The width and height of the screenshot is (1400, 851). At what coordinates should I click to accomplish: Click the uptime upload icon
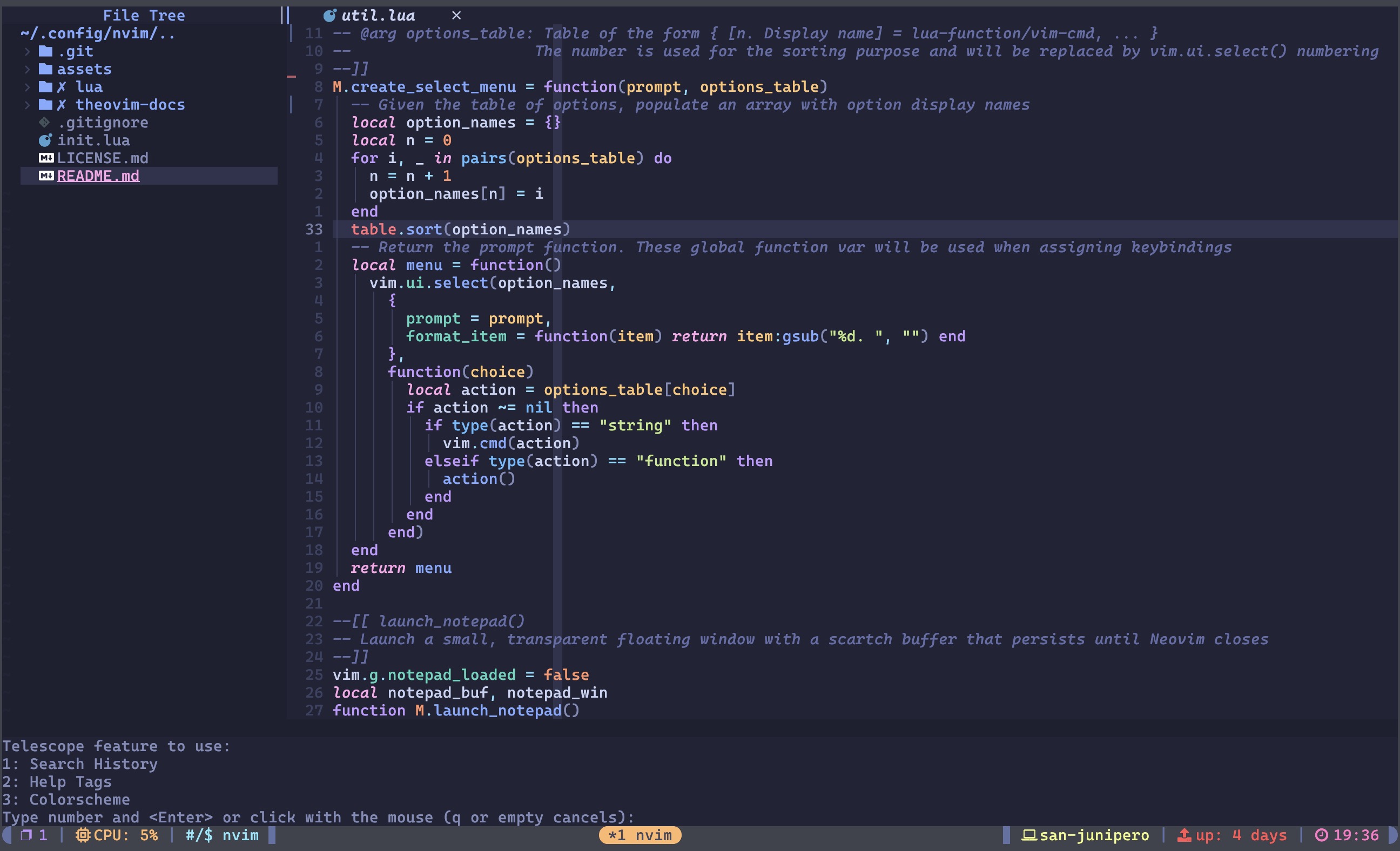tap(1184, 835)
